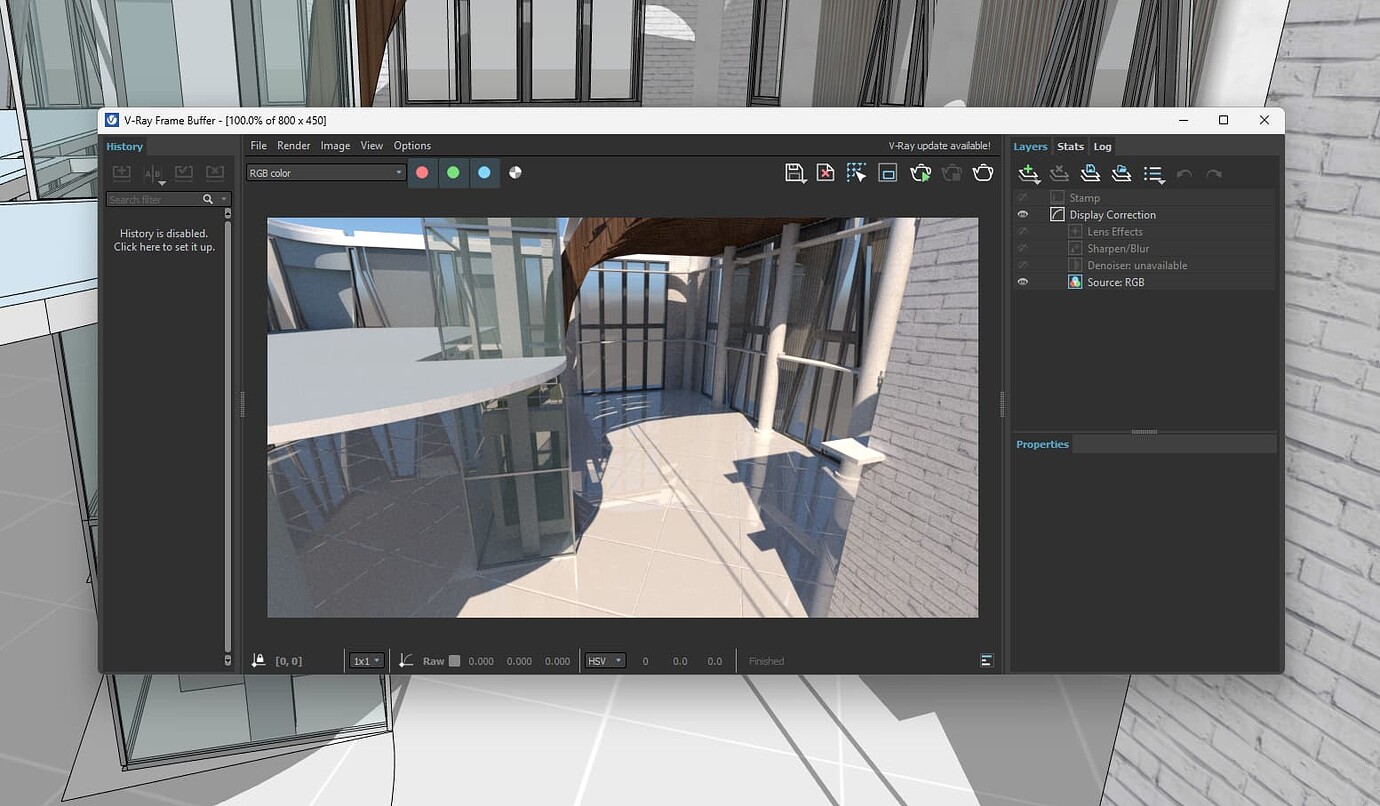Open the Image menu
Viewport: 1380px width, 806px height.
(x=335, y=145)
